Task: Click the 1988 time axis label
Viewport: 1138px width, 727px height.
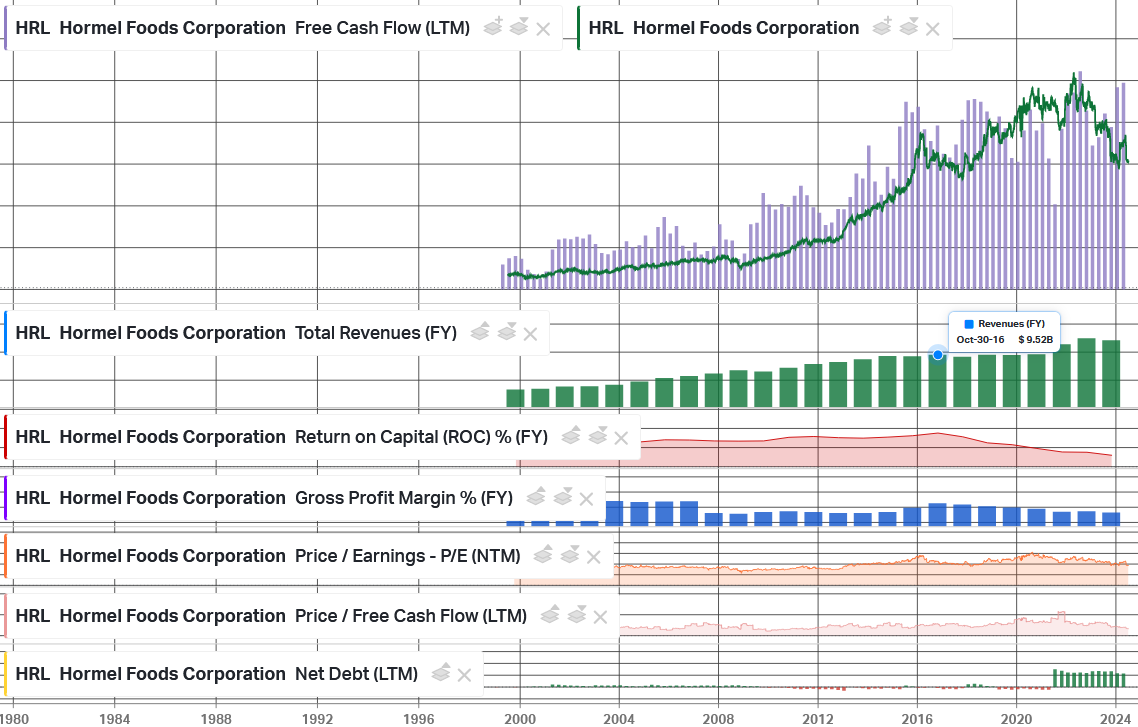Action: point(216,719)
